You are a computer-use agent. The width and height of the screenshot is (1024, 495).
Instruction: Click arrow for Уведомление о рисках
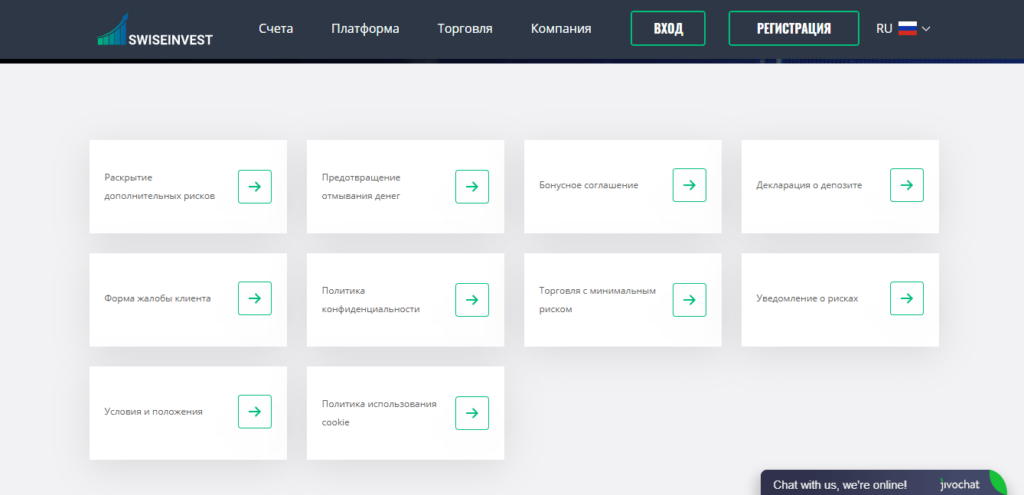coord(906,298)
